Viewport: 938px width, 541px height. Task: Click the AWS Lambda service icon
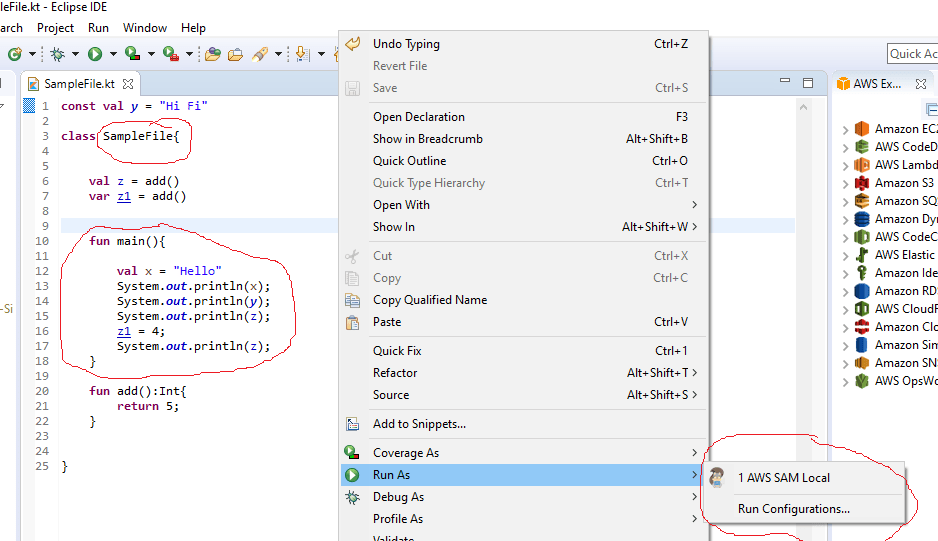[861, 165]
